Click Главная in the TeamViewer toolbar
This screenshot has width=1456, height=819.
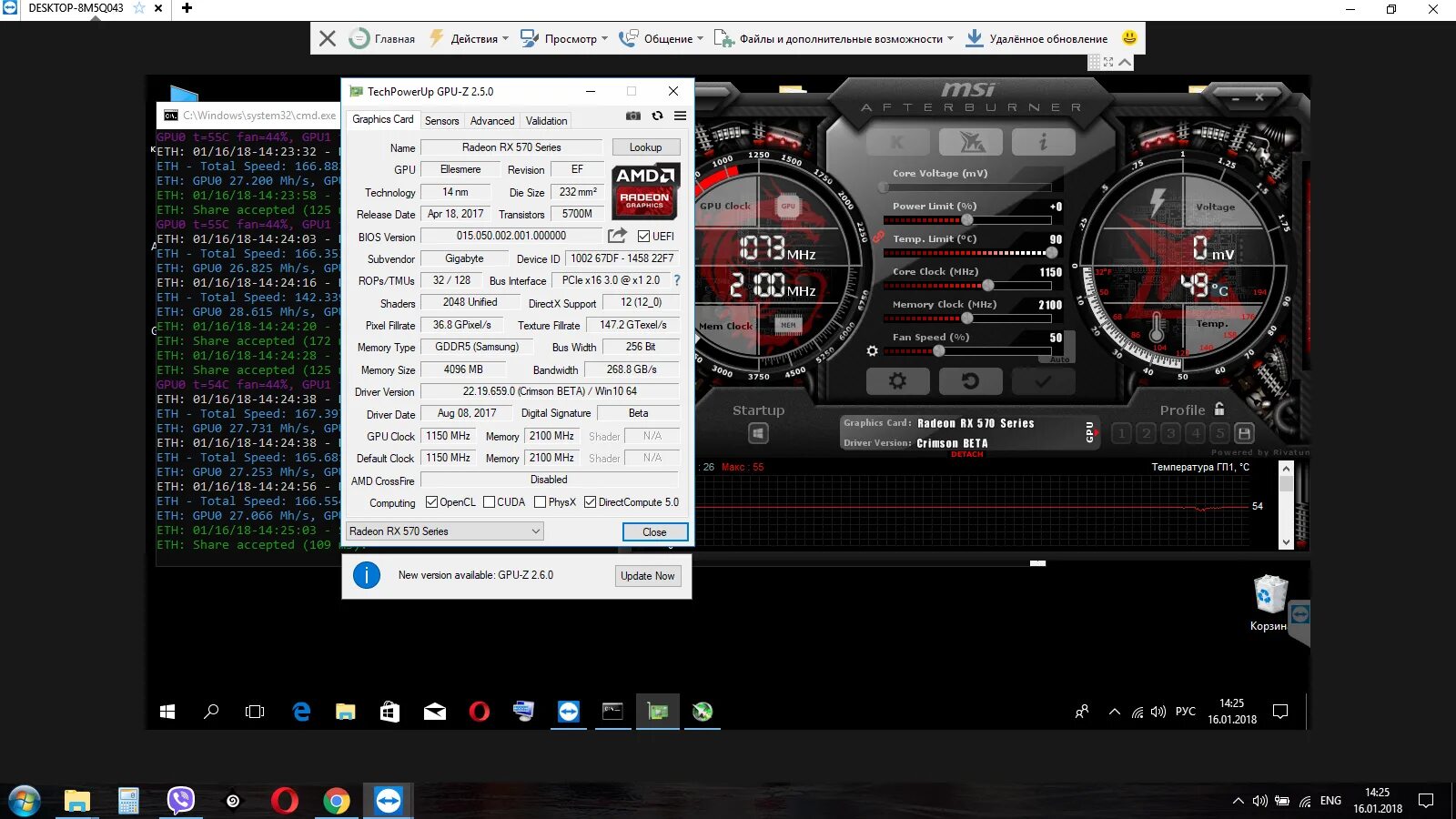click(382, 38)
